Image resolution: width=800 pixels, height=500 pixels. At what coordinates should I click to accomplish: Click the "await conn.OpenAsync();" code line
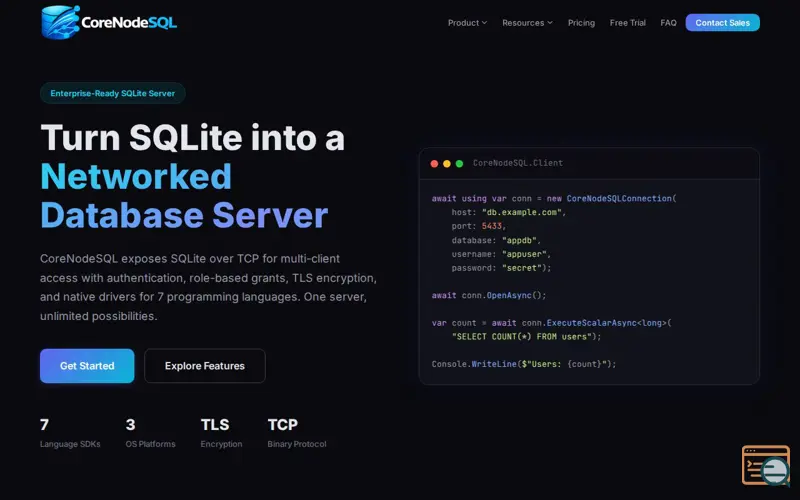pyautogui.click(x=489, y=295)
